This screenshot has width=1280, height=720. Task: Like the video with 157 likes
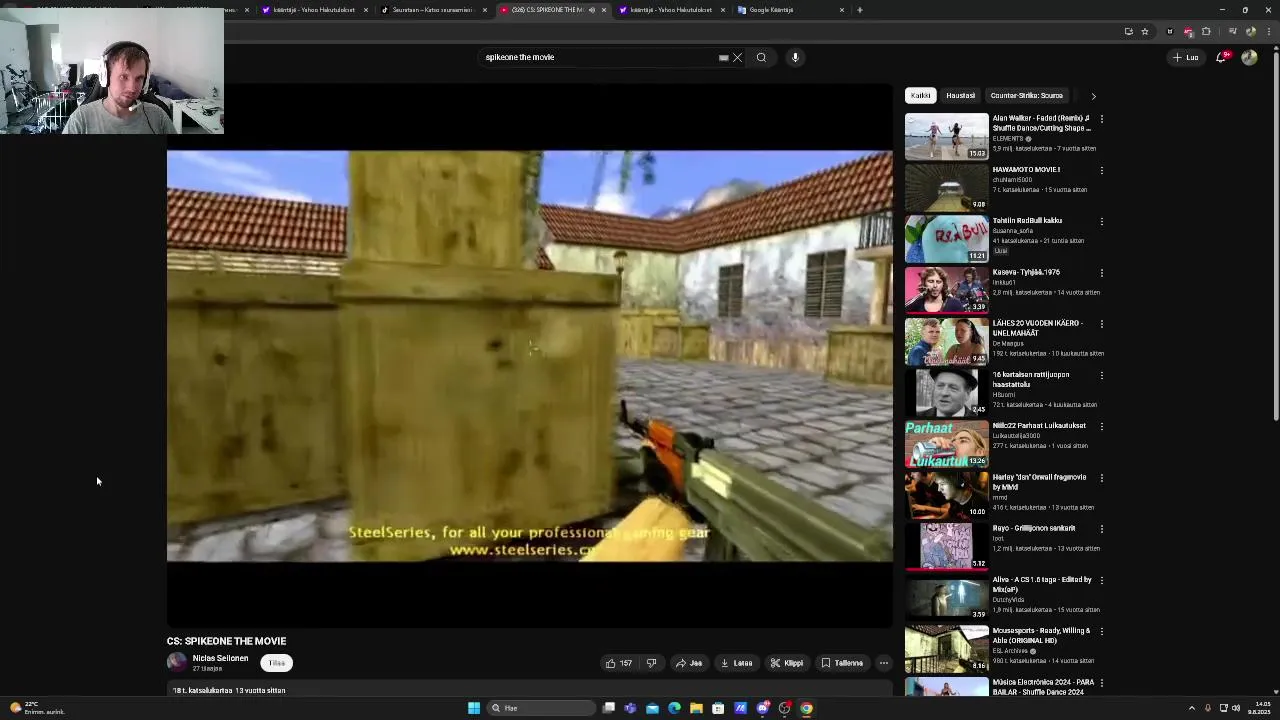click(619, 663)
